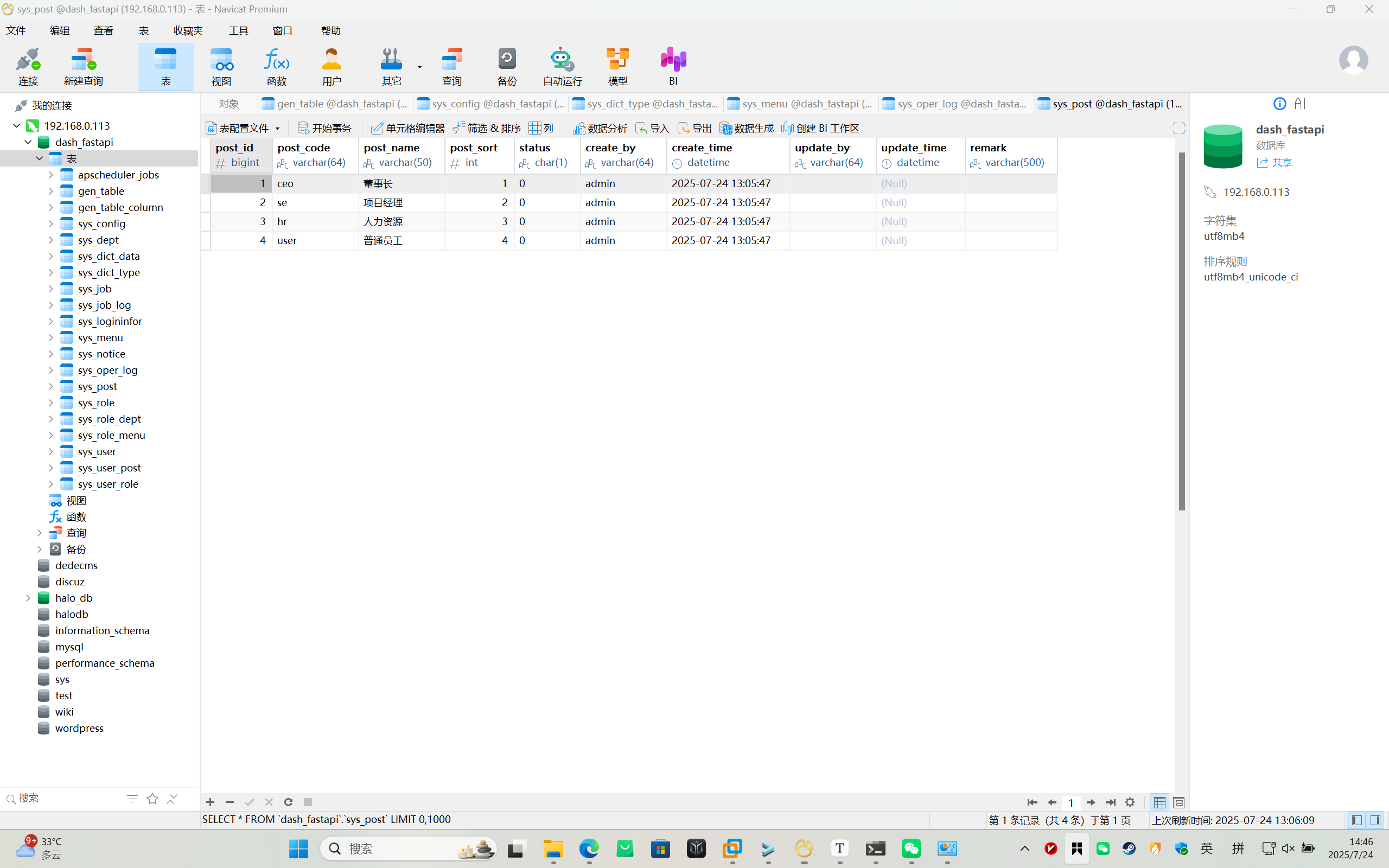Collapse the dash_fastapi database node
This screenshot has height=868, width=1389.
pos(28,142)
